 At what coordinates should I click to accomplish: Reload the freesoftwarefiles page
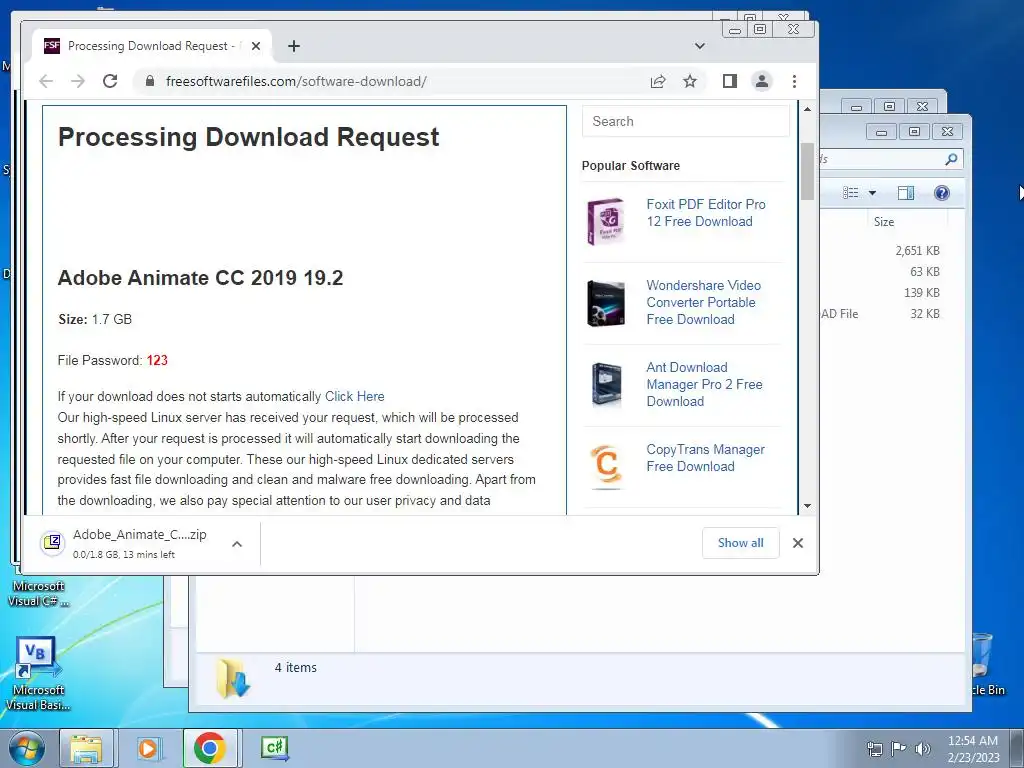110,81
